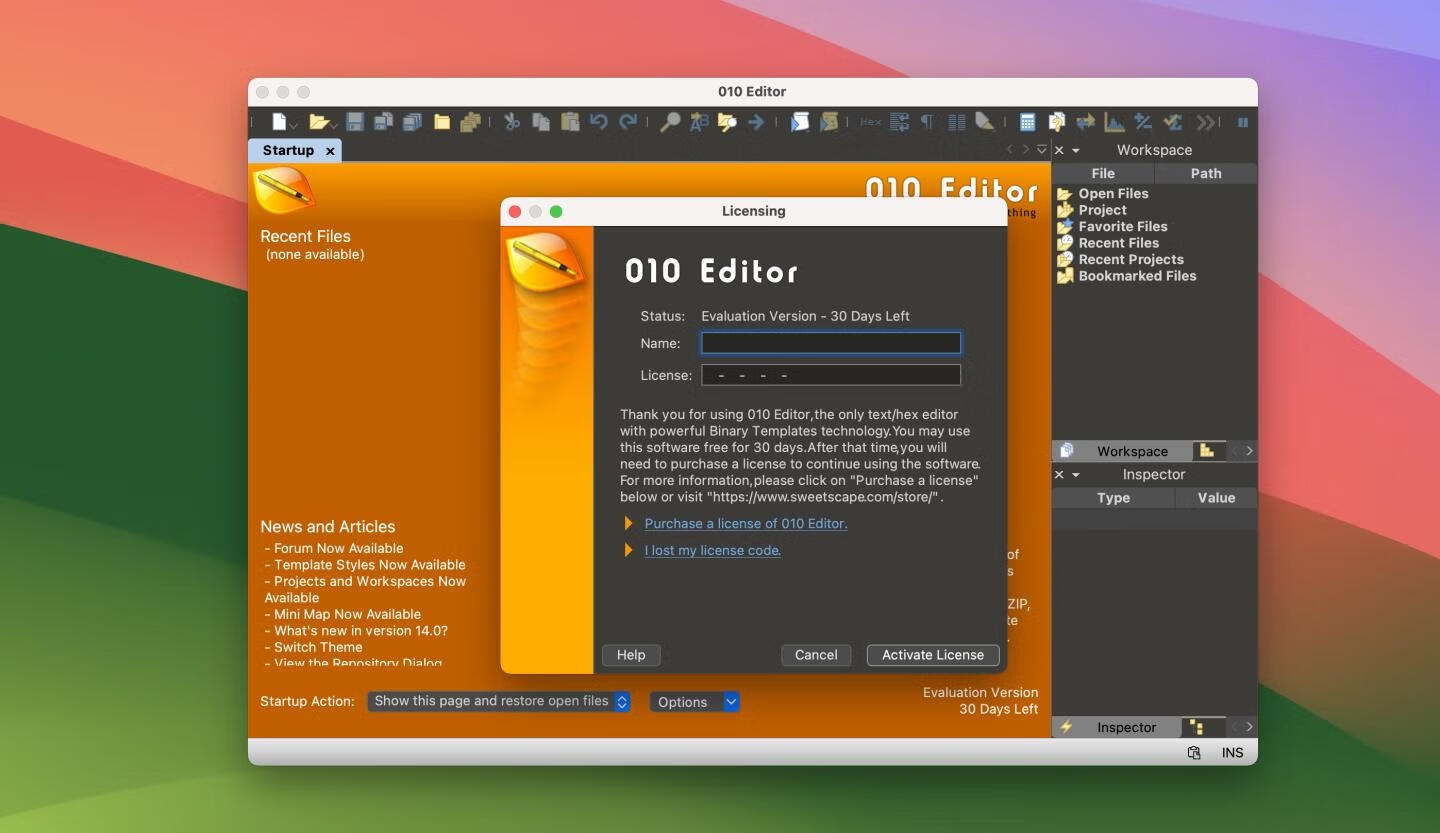Toggle the Hex edit mode icon
Image resolution: width=1440 pixels, height=833 pixels.
click(x=871, y=122)
